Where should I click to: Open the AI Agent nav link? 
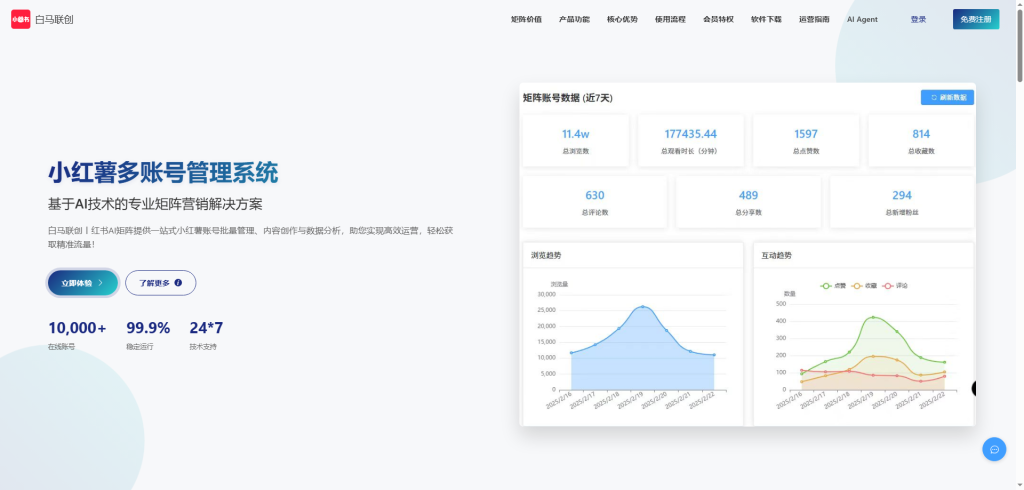point(862,20)
